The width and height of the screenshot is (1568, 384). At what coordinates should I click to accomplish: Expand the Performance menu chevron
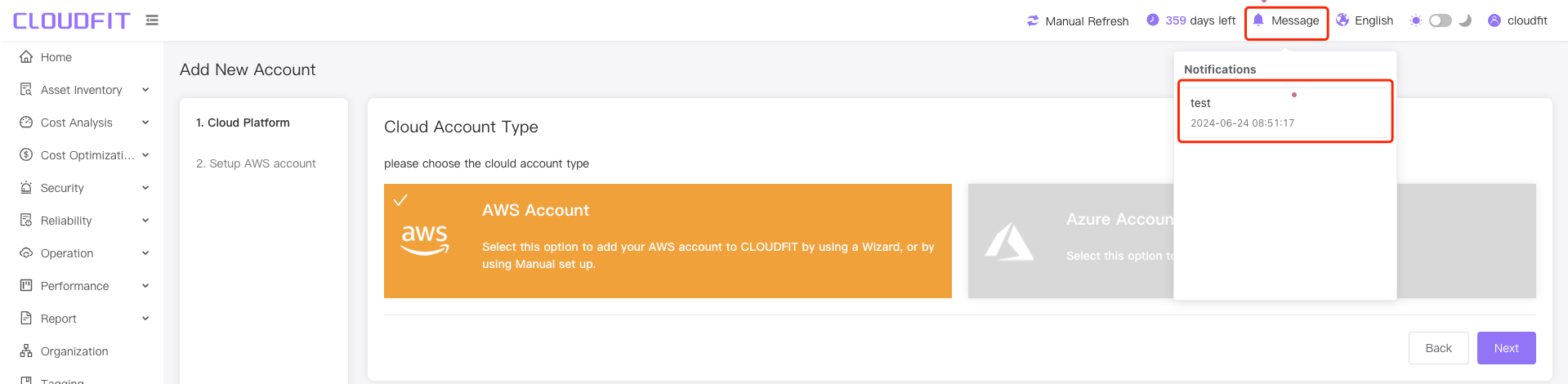click(145, 286)
